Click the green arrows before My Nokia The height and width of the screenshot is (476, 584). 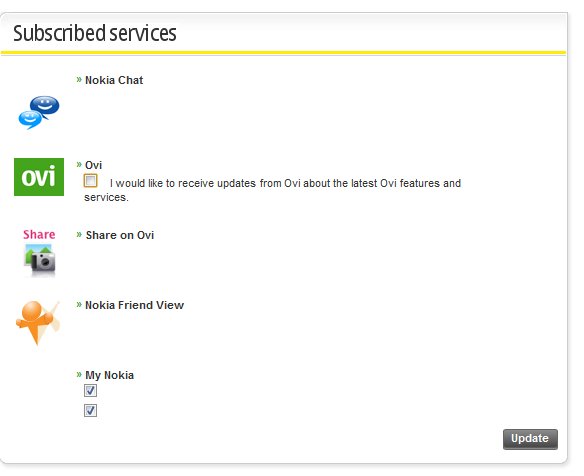[79, 374]
